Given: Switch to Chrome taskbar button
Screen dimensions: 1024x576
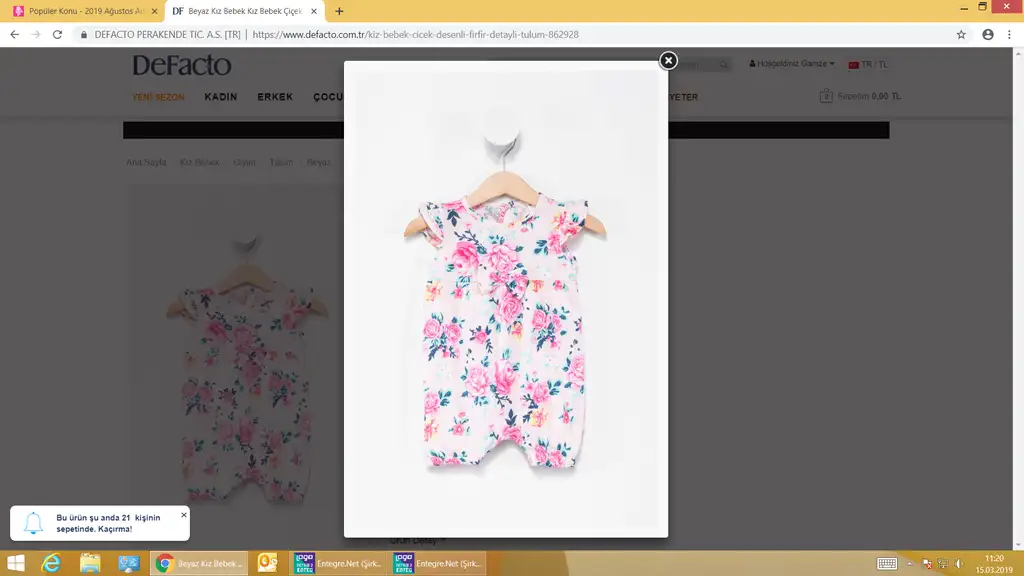Looking at the screenshot, I should click(x=199, y=563).
